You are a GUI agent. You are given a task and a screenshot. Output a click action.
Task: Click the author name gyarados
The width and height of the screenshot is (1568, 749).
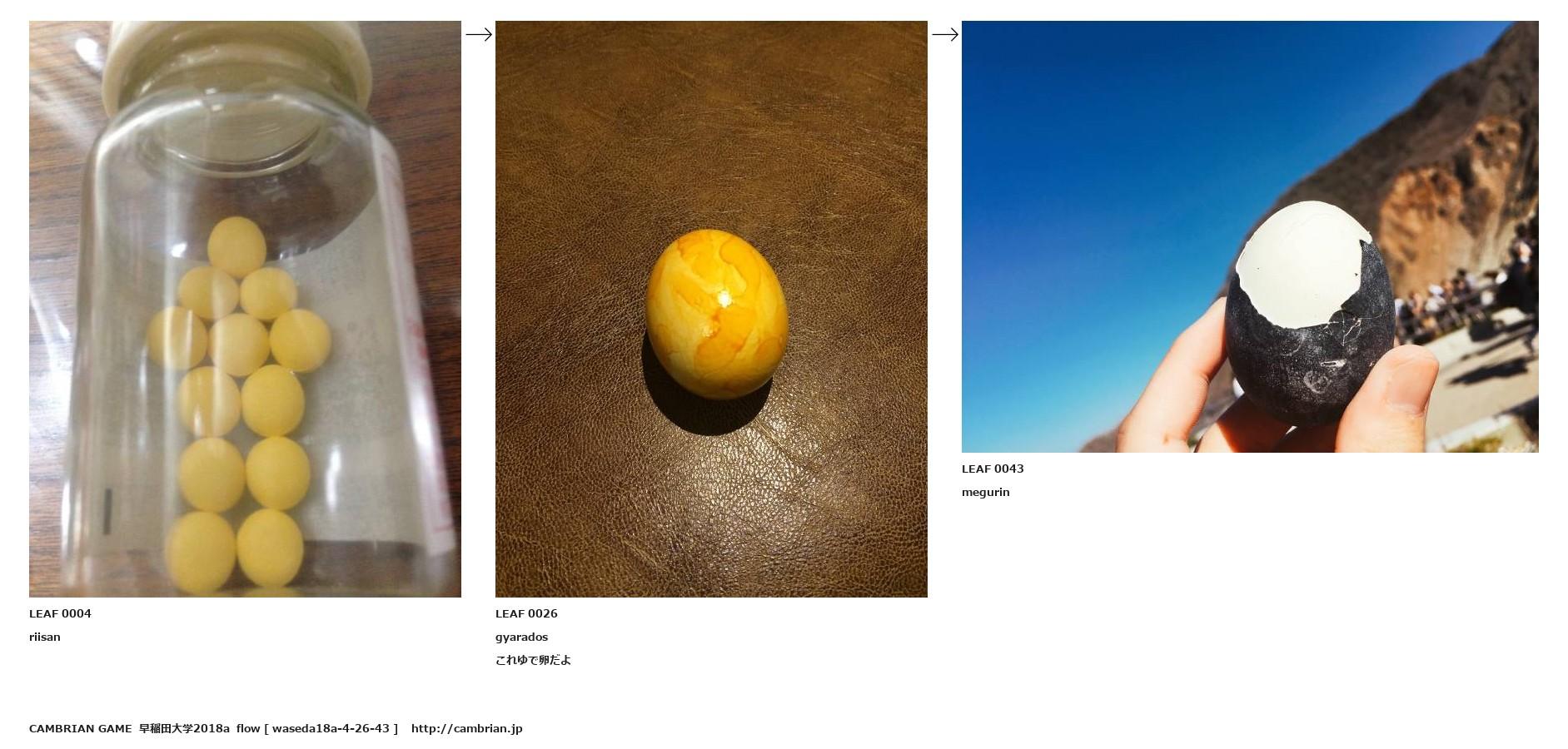[x=521, y=637]
